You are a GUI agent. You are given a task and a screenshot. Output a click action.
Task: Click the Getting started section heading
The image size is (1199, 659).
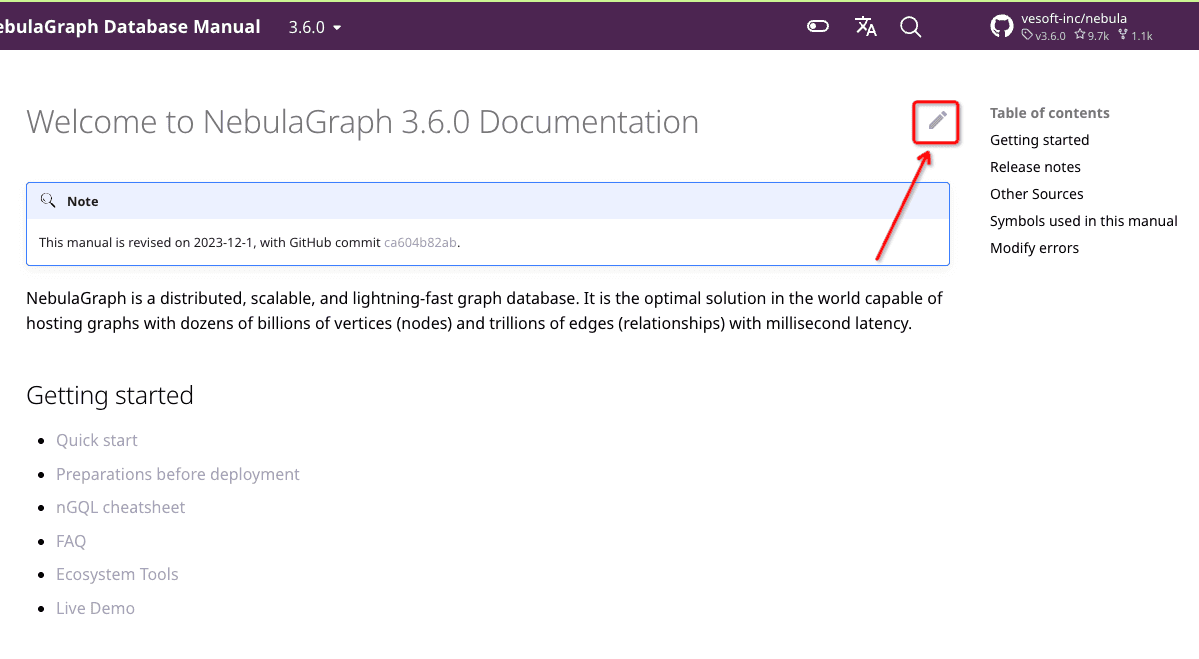pos(109,395)
